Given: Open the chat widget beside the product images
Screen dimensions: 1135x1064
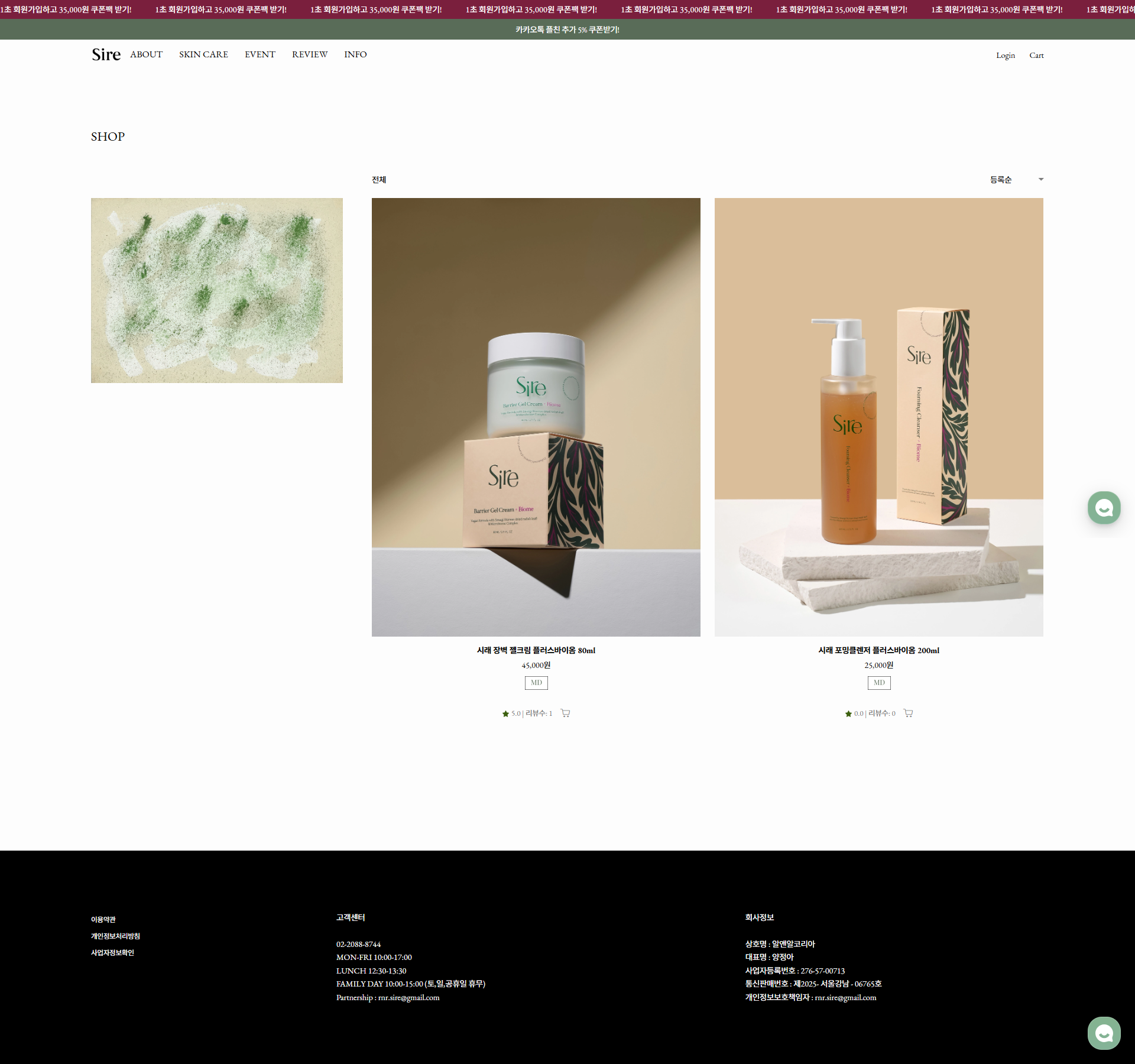Looking at the screenshot, I should pyautogui.click(x=1104, y=508).
